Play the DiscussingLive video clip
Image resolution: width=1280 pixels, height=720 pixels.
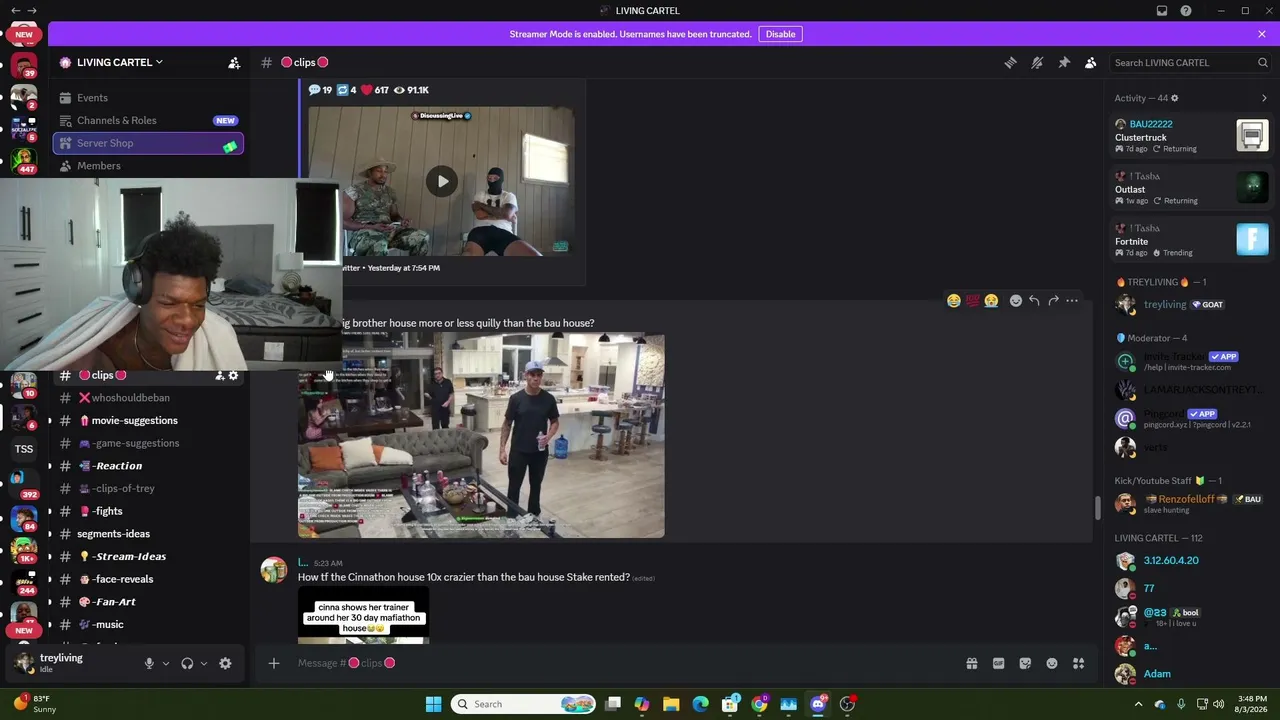pyautogui.click(x=442, y=181)
